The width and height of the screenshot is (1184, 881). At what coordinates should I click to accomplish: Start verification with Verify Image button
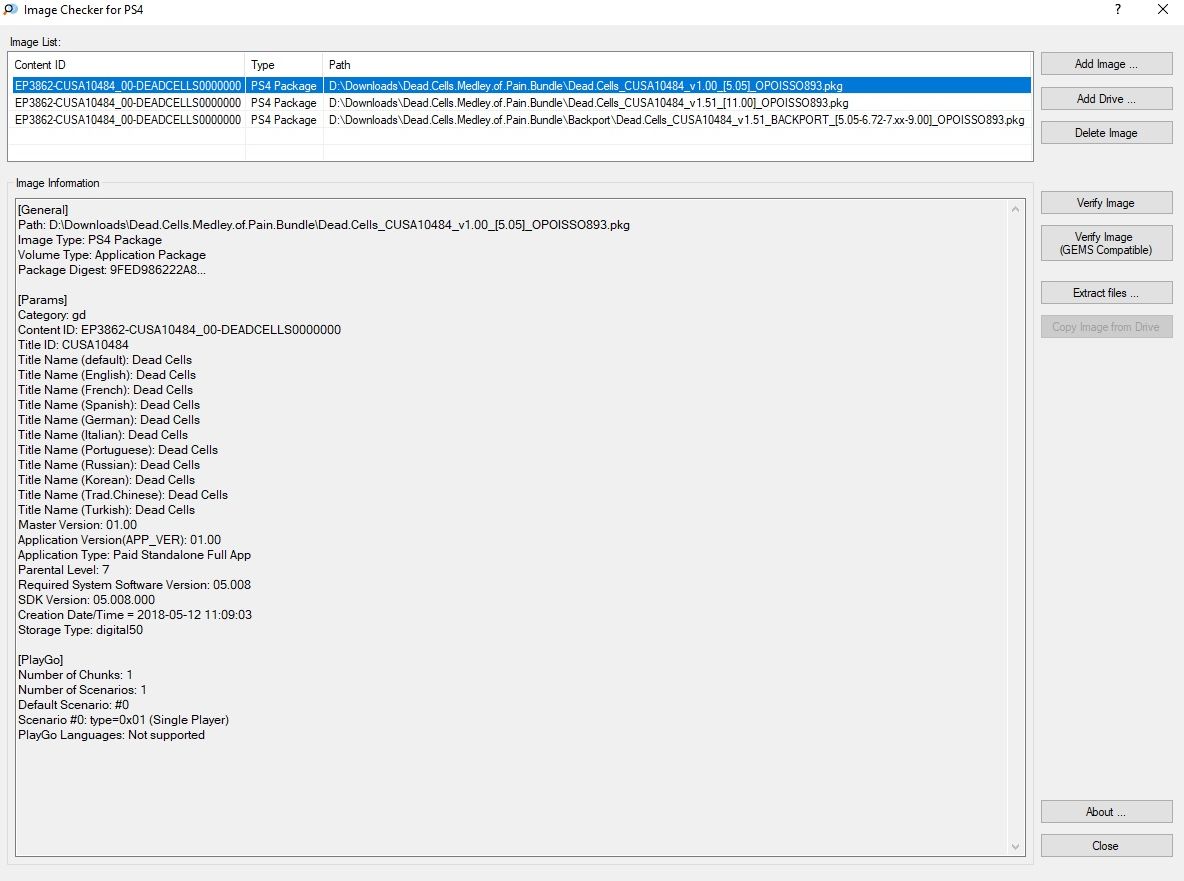point(1106,203)
